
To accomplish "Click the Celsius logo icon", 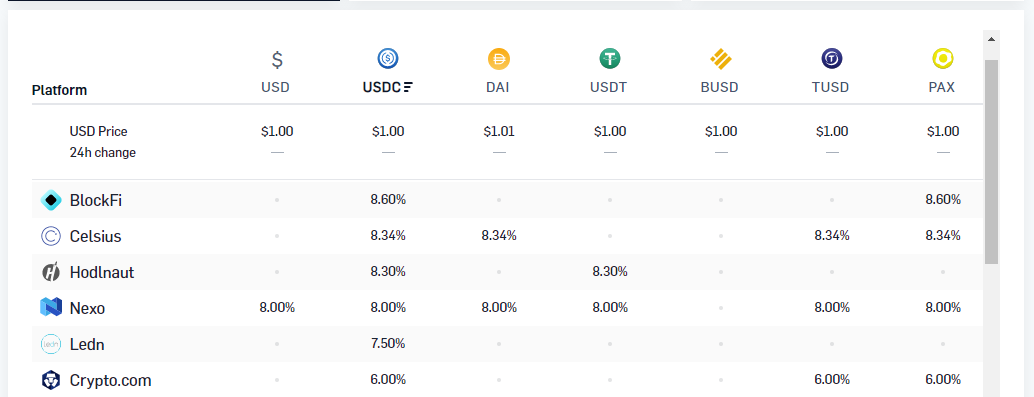I will coord(51,236).
